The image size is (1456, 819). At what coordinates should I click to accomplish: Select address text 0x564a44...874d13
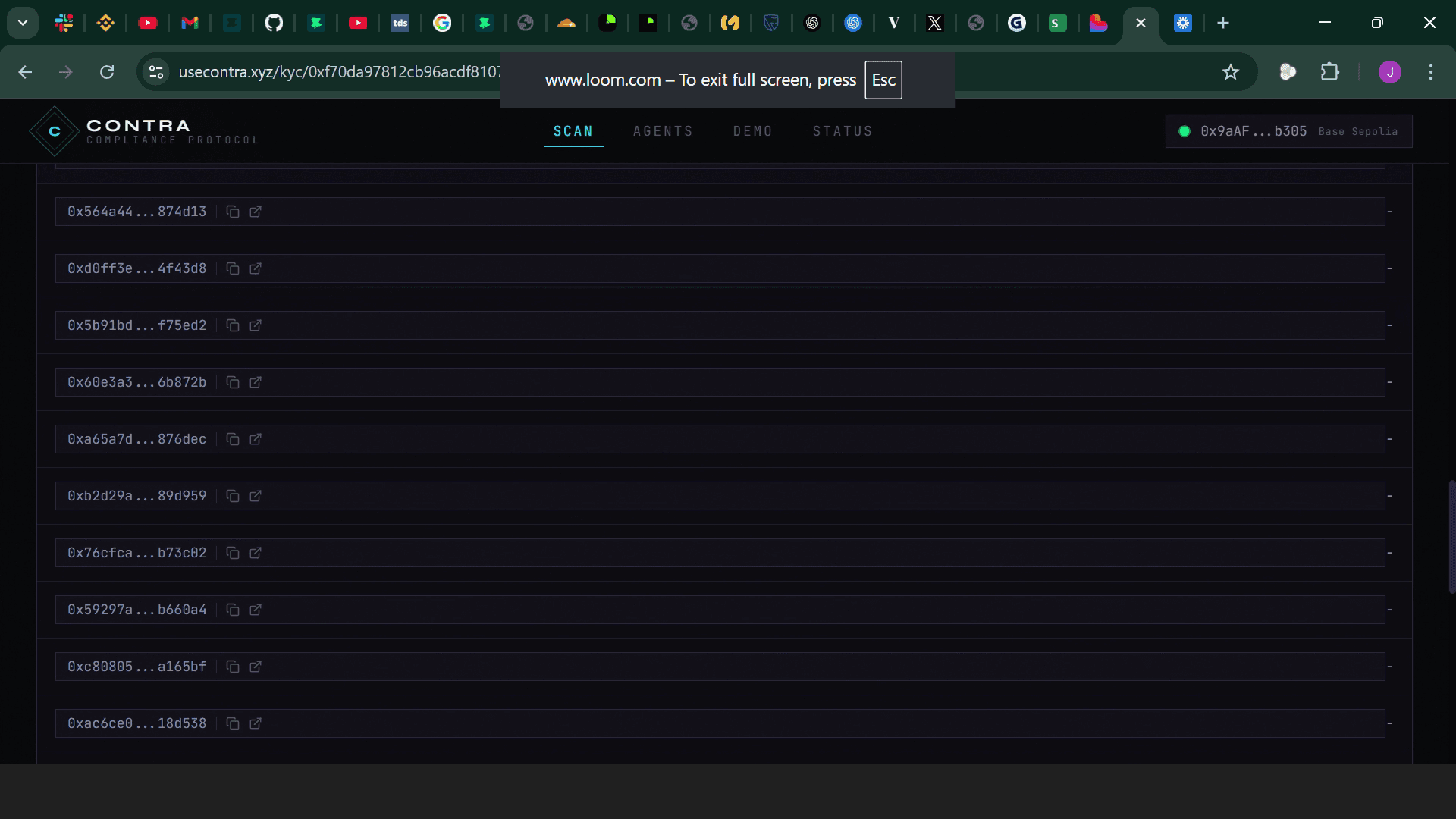tap(136, 212)
